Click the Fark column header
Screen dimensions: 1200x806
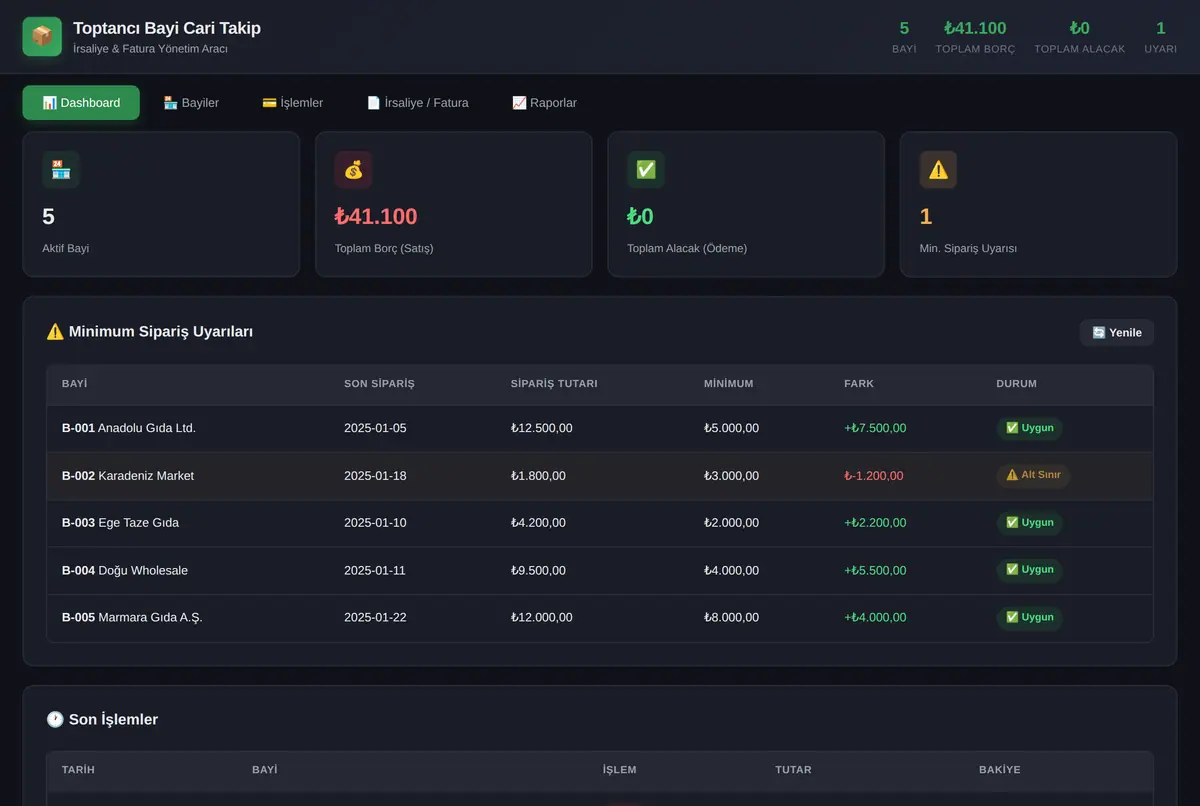[859, 384]
